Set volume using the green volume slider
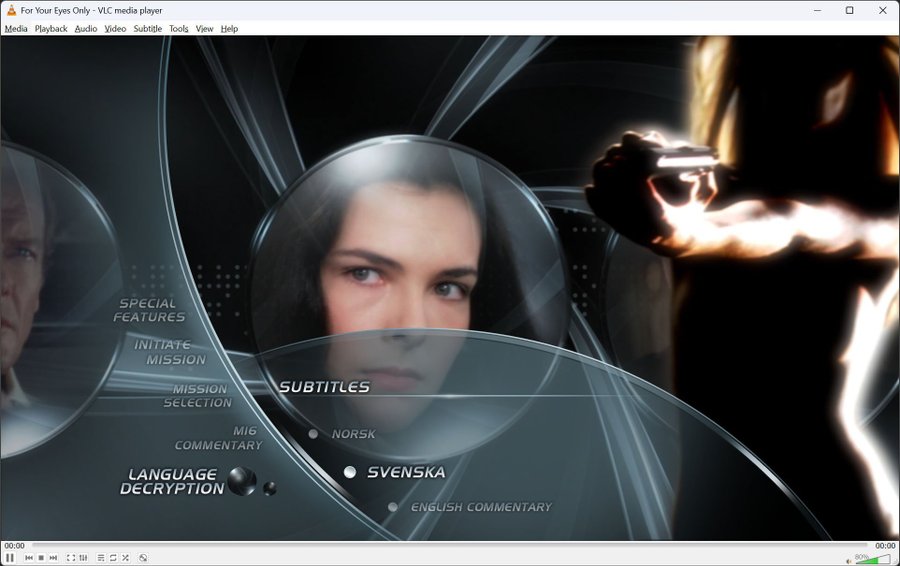 [875, 559]
